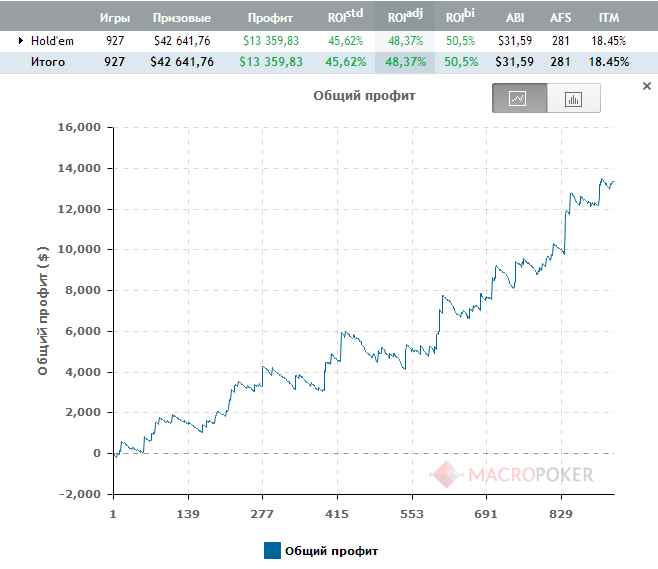Click the y-axis label 16,000

click(x=79, y=127)
